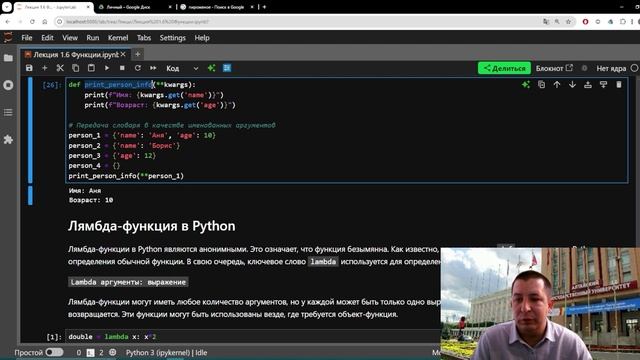Click the Нет ядра kernel status
The height and width of the screenshot is (360, 640).
click(x=611, y=68)
